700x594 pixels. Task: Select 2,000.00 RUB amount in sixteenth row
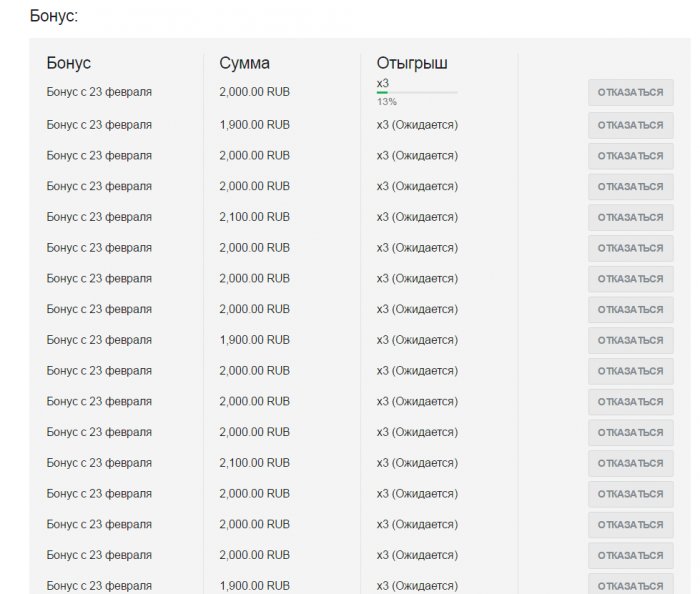(254, 555)
